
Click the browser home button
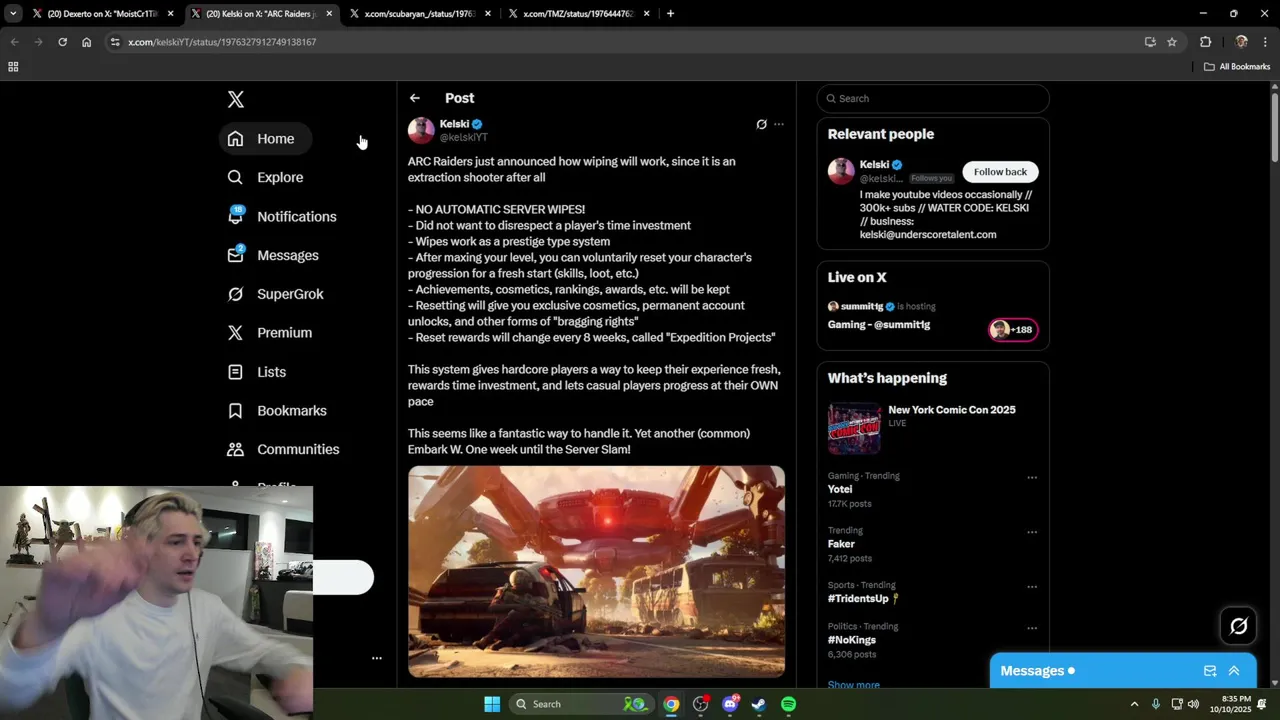[86, 42]
